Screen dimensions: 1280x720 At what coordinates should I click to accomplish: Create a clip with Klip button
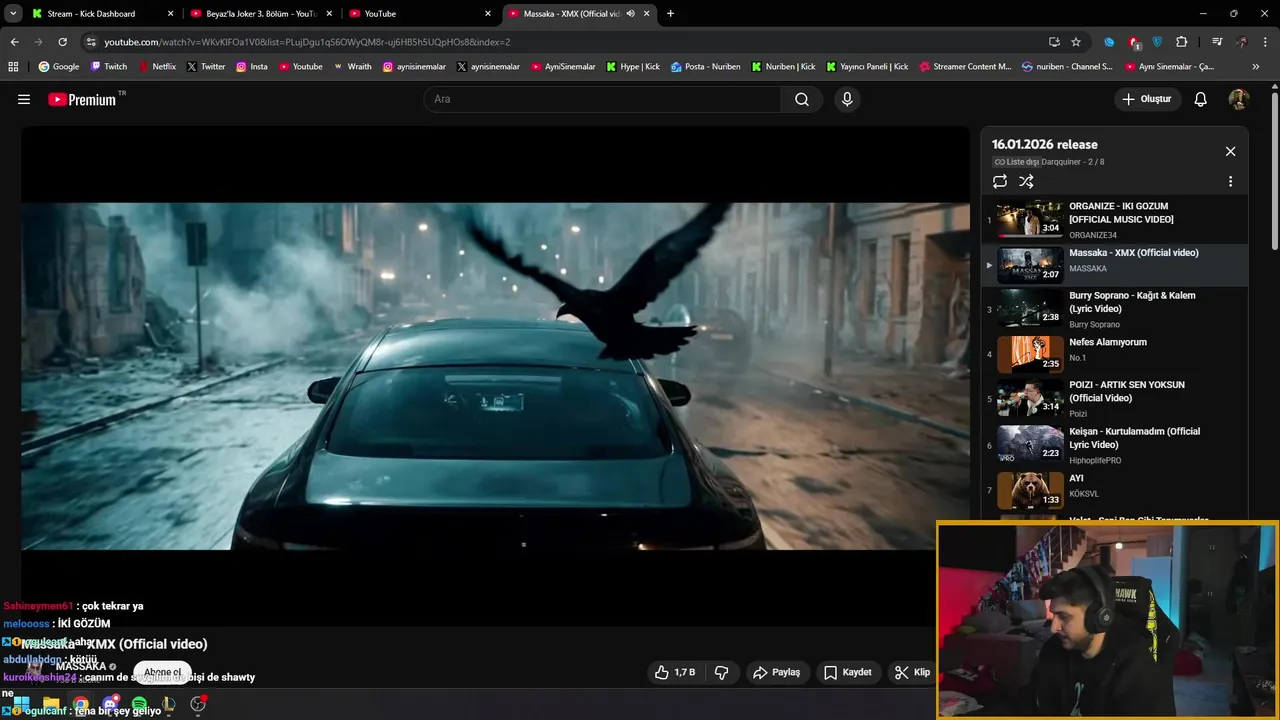(x=913, y=672)
